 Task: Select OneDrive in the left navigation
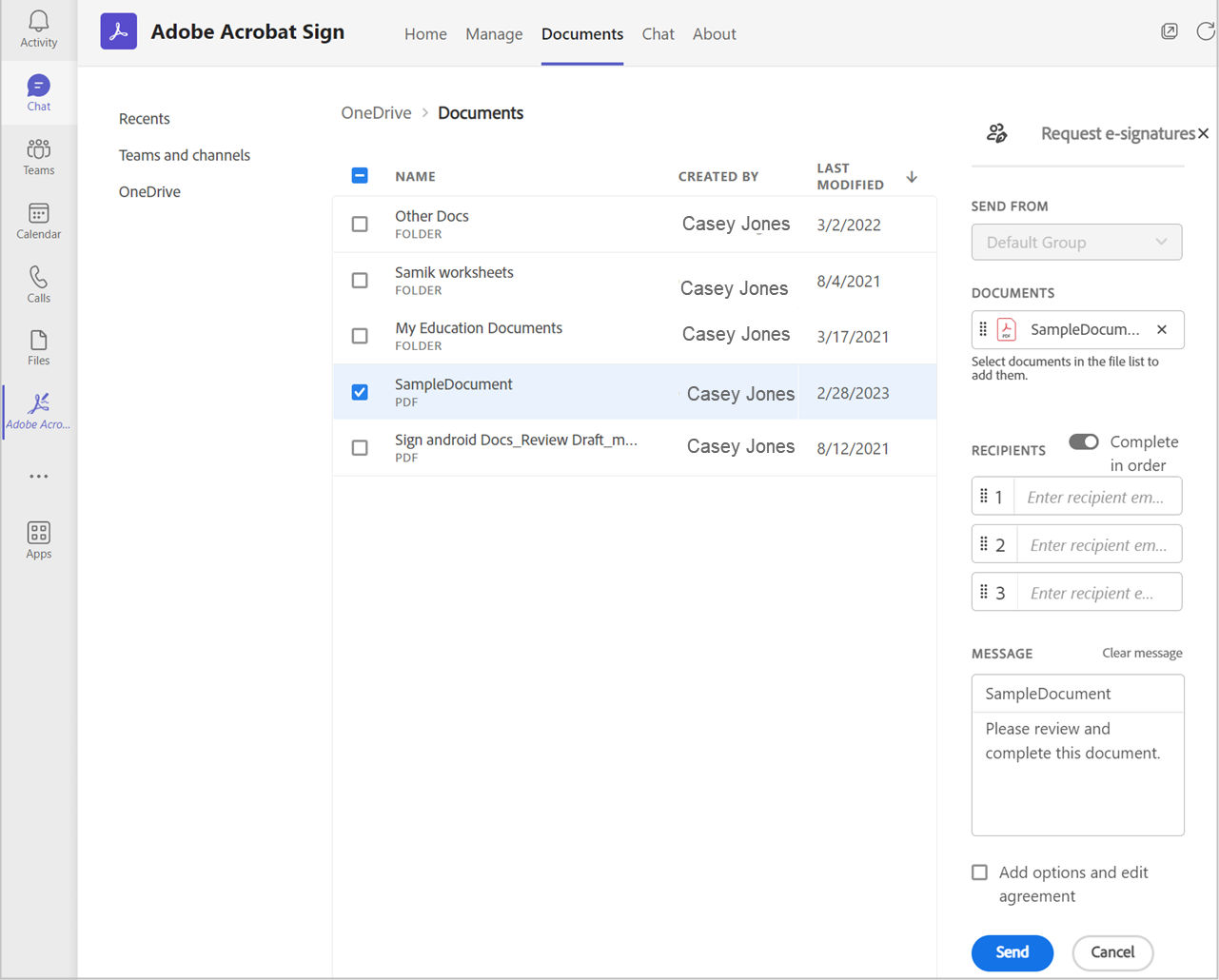click(149, 191)
